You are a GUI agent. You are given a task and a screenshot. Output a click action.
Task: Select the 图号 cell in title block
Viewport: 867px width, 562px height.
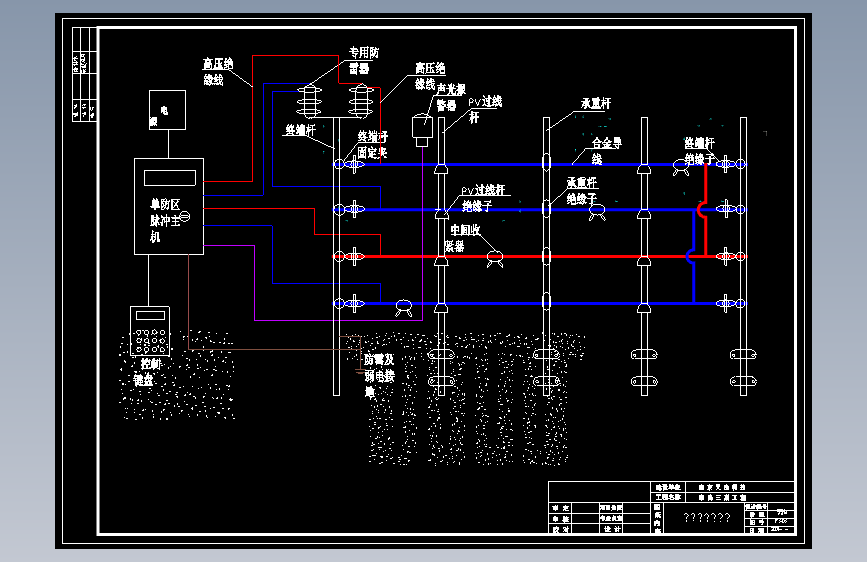[x=756, y=521]
